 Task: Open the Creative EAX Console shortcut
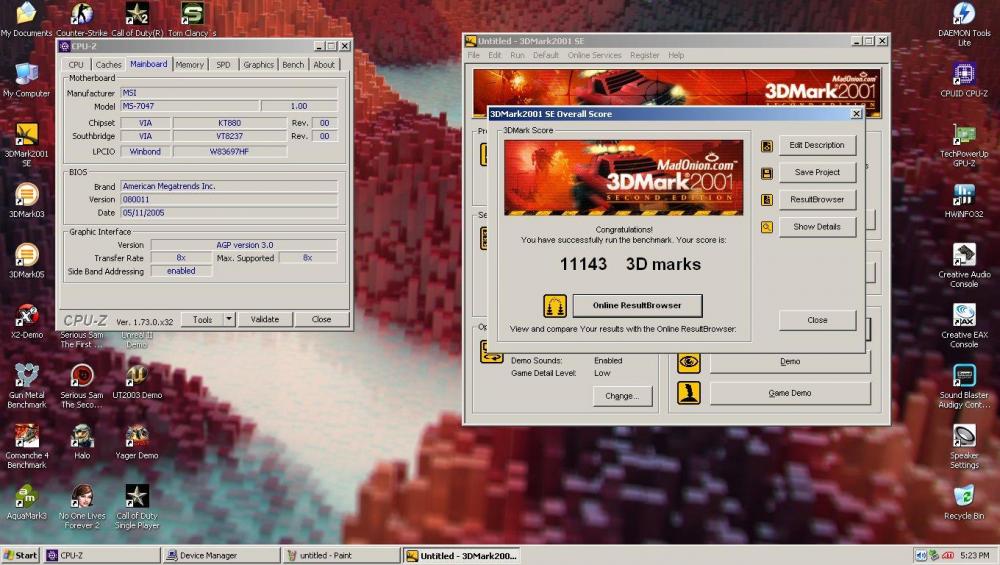964,316
